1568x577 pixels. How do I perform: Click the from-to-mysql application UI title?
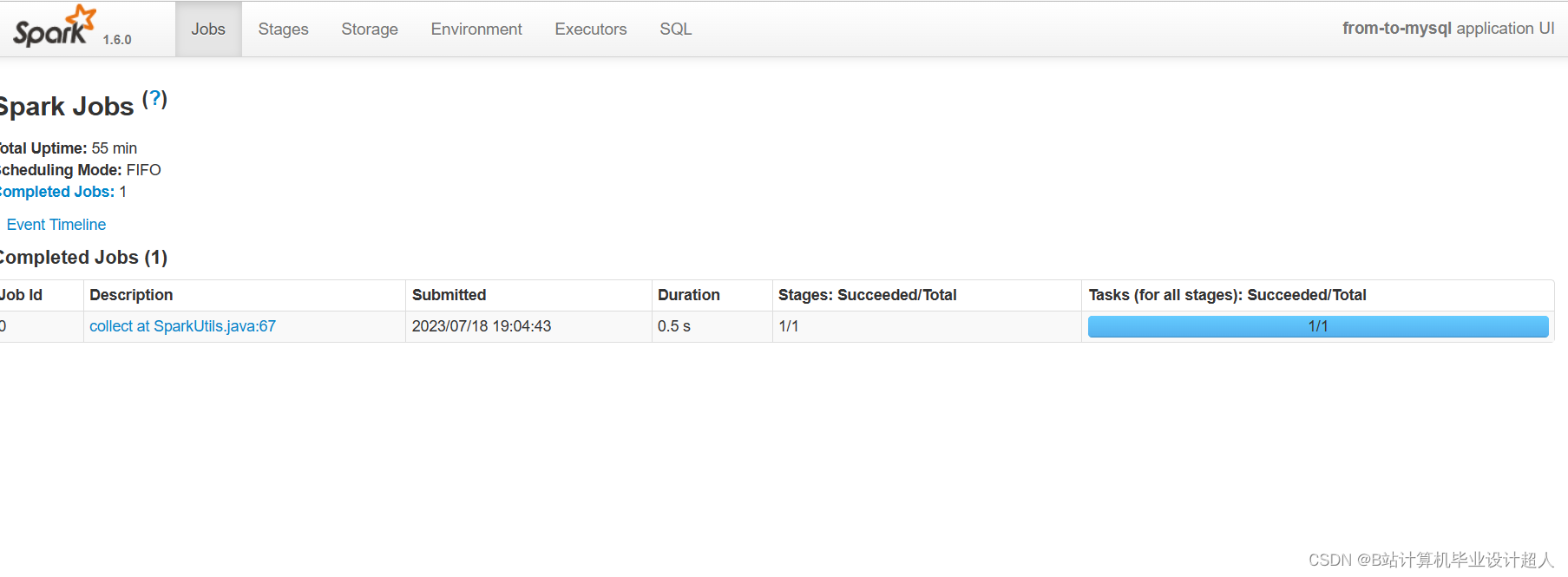tap(1448, 28)
